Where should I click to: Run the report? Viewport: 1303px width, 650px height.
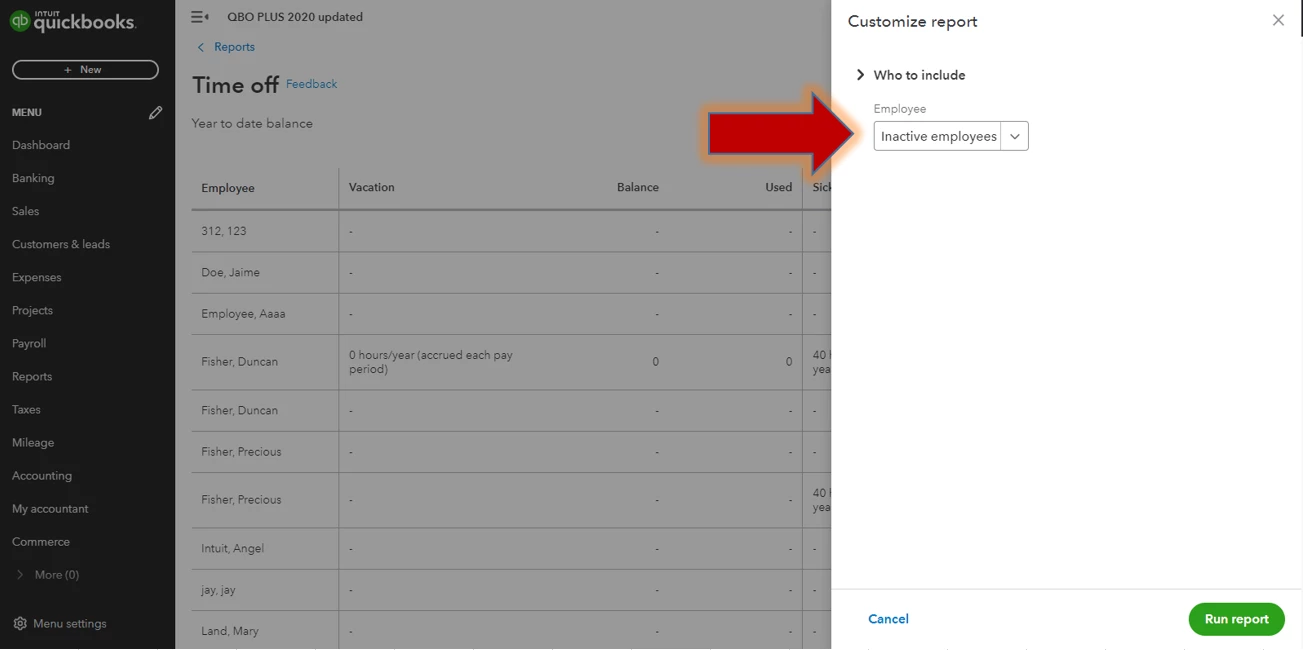point(1236,619)
